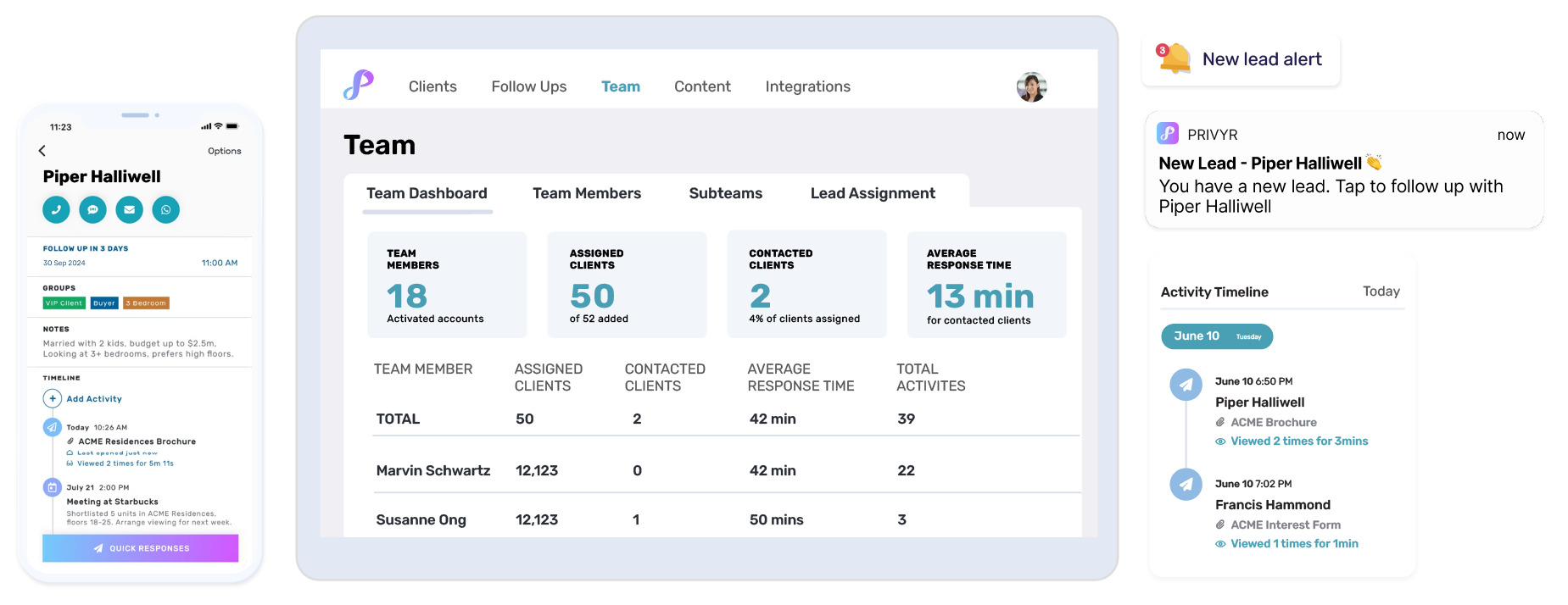1568x605 pixels.
Task: Click the Privyr logo in the navbar
Action: pos(358,86)
